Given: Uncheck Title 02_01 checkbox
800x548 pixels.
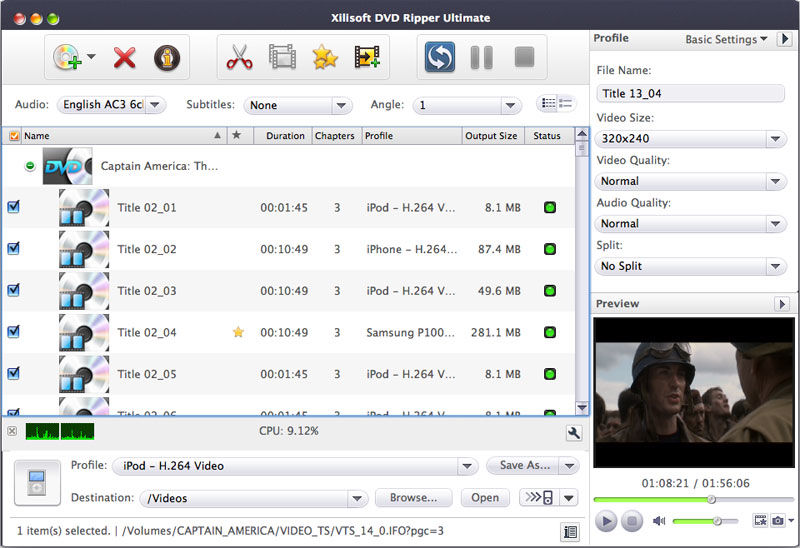Looking at the screenshot, I should pos(14,207).
